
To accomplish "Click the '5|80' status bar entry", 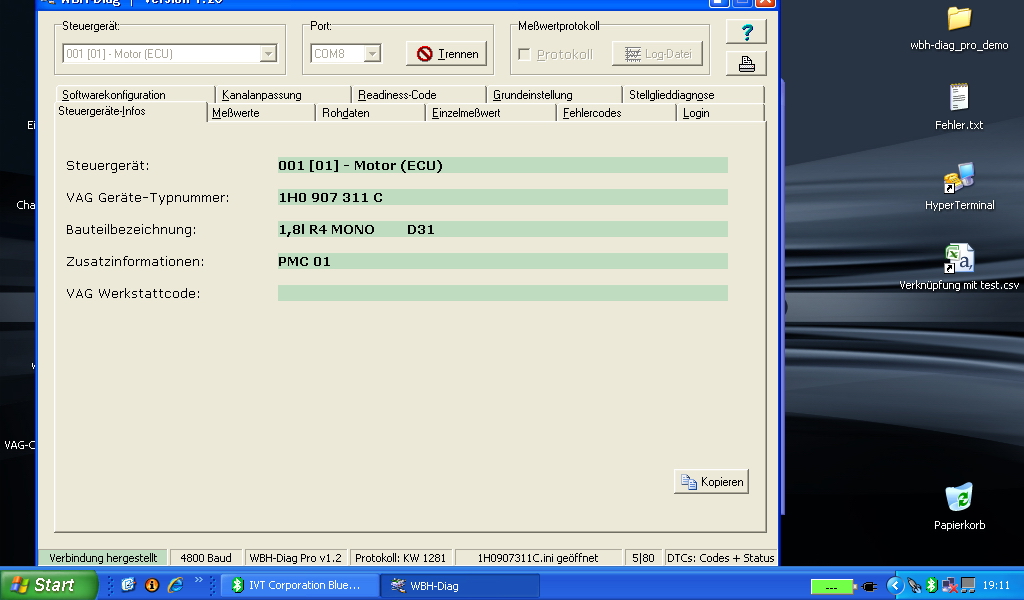I will click(643, 558).
